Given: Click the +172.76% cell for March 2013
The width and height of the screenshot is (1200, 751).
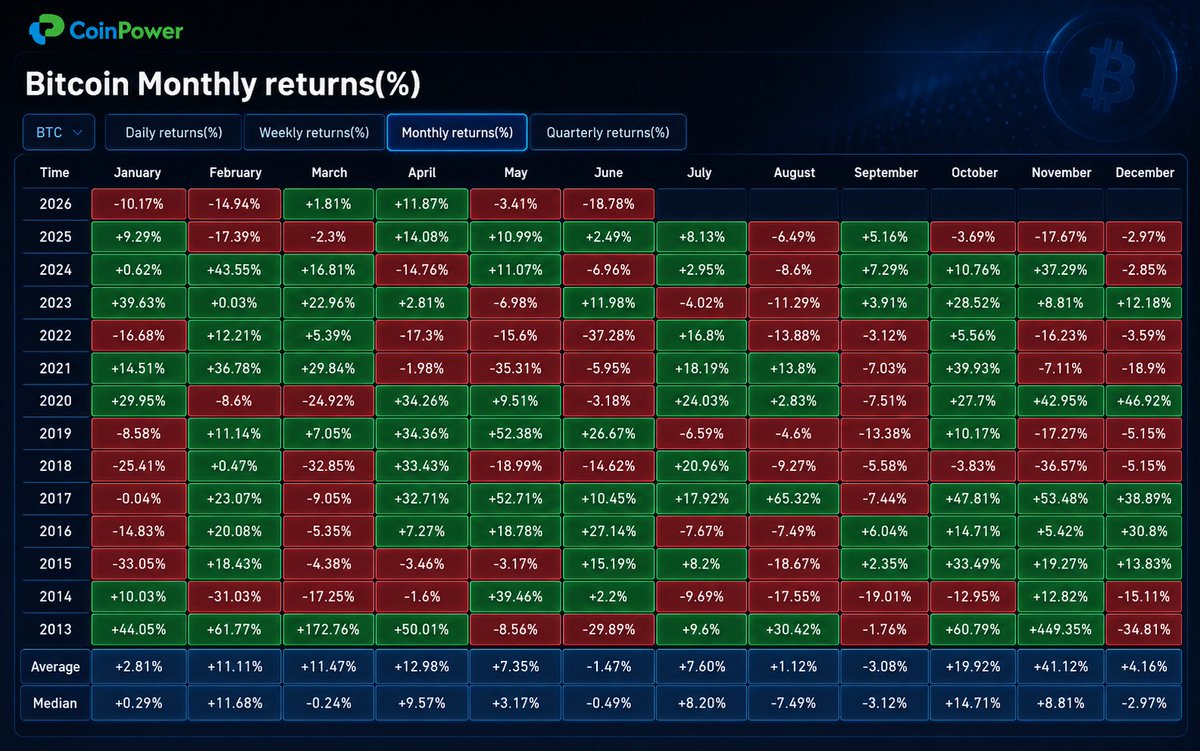Looking at the screenshot, I should (329, 630).
